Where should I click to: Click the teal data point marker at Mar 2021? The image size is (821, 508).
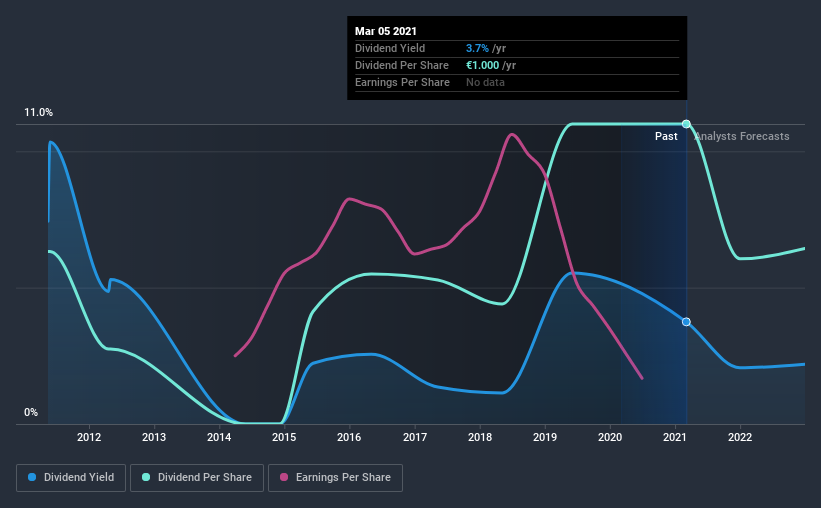(686, 124)
